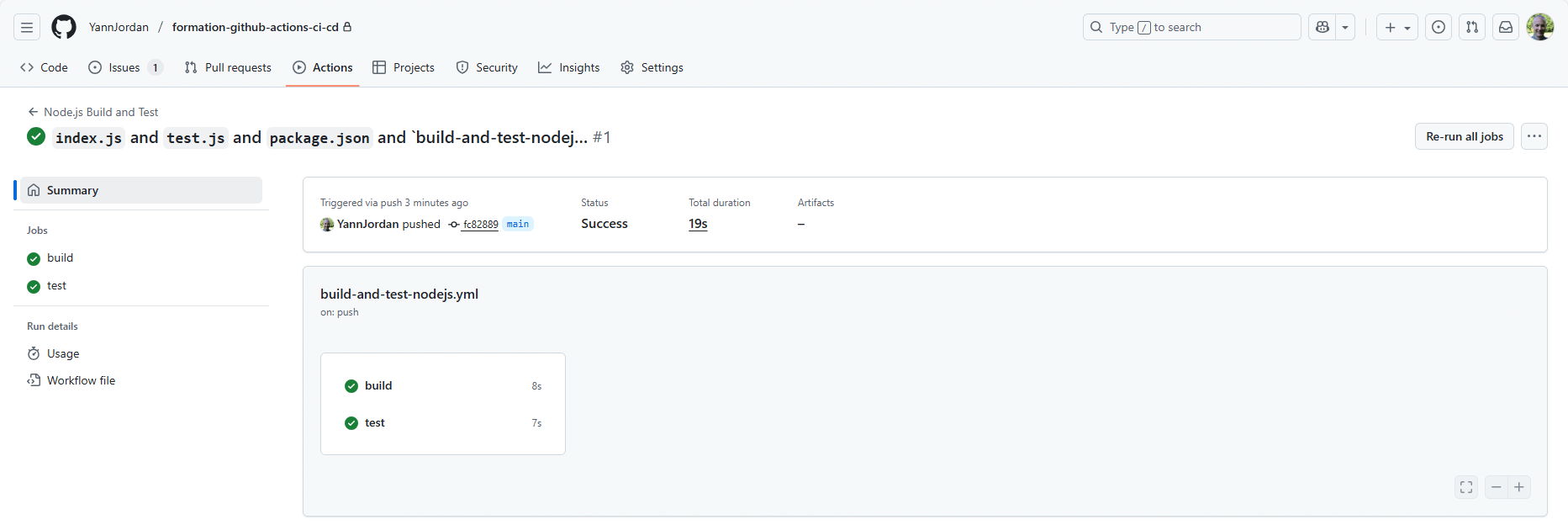Open the 19s total duration link
Viewport: 1568px width, 525px height.
click(x=698, y=224)
